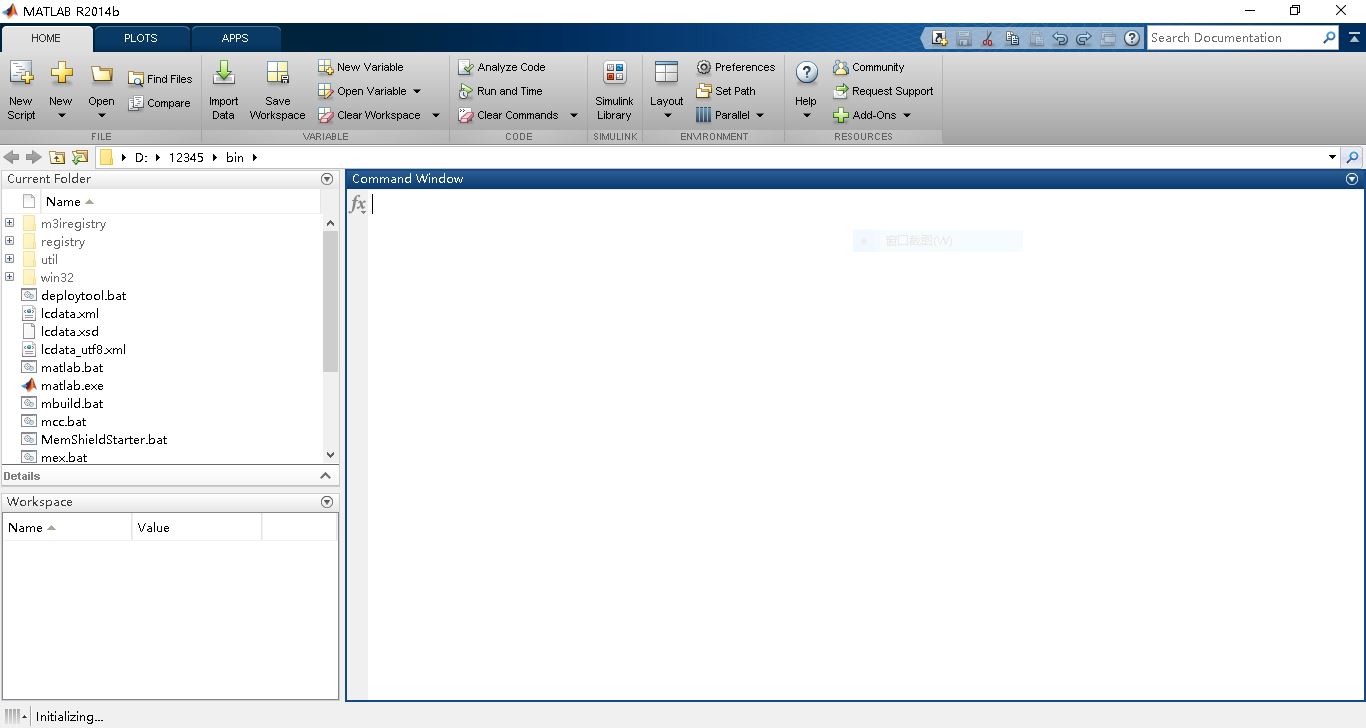Open the Clear Commands dropdown arrow
This screenshot has height=728, width=1366.
[574, 115]
